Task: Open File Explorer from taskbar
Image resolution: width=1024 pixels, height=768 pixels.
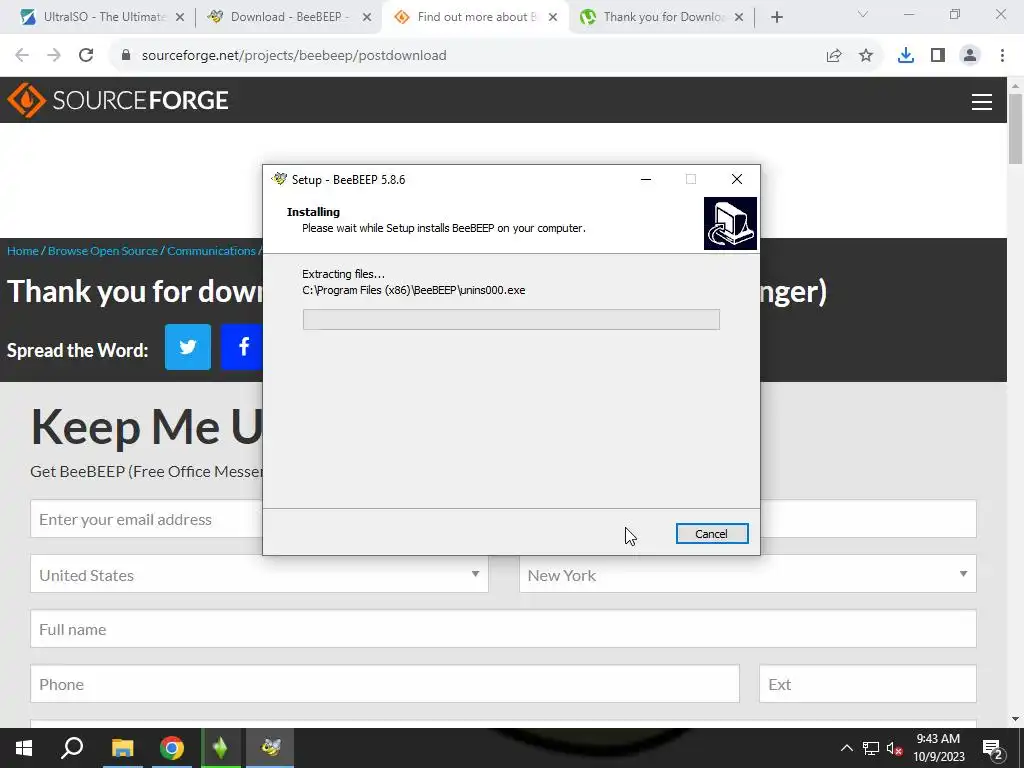Action: (x=122, y=748)
